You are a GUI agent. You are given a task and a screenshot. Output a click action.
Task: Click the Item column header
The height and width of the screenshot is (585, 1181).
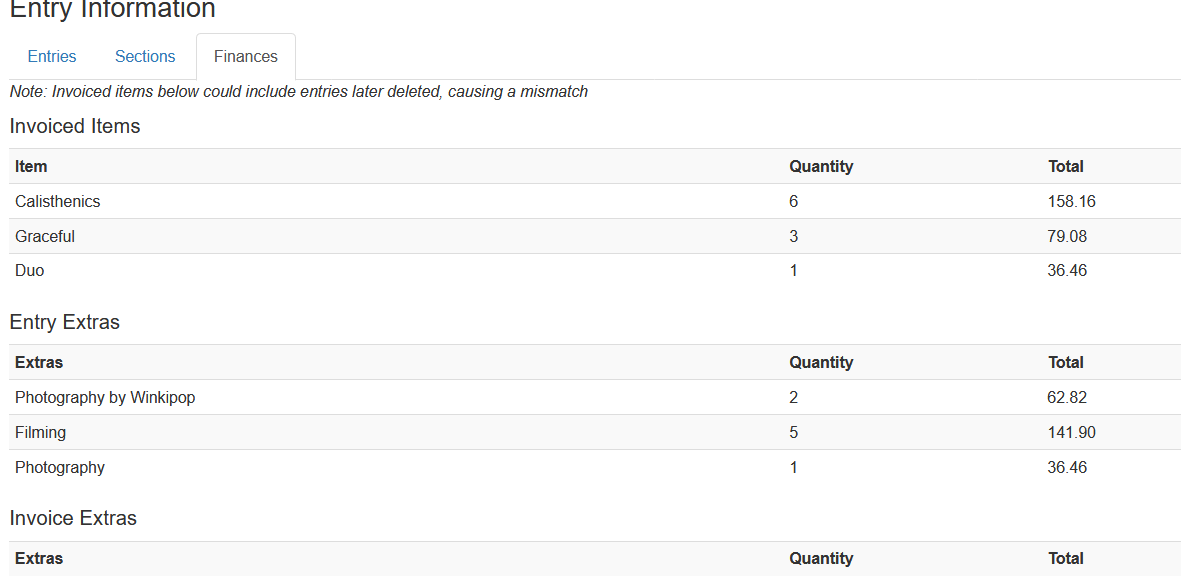point(31,166)
